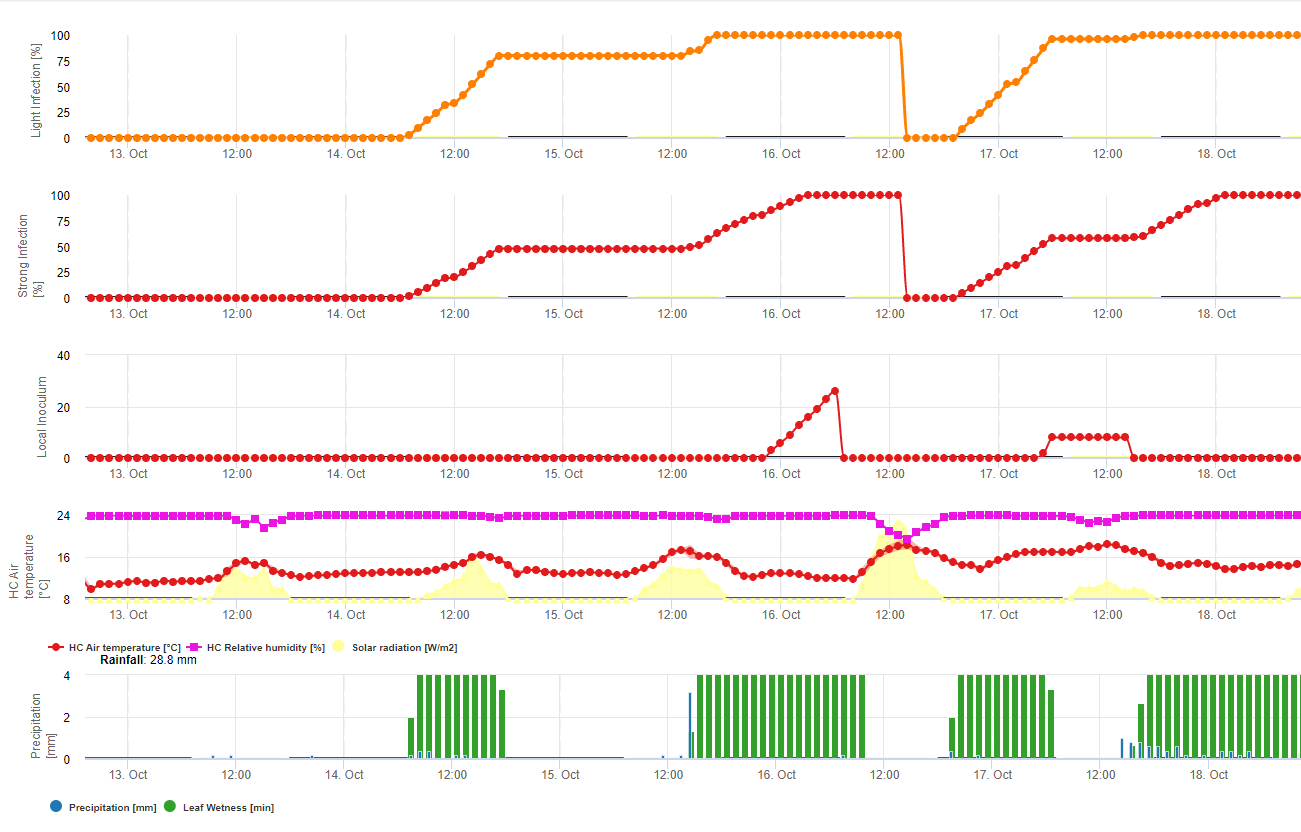This screenshot has width=1301, height=832.
Task: Click the blue Precipitation legend circle
Action: tap(56, 806)
